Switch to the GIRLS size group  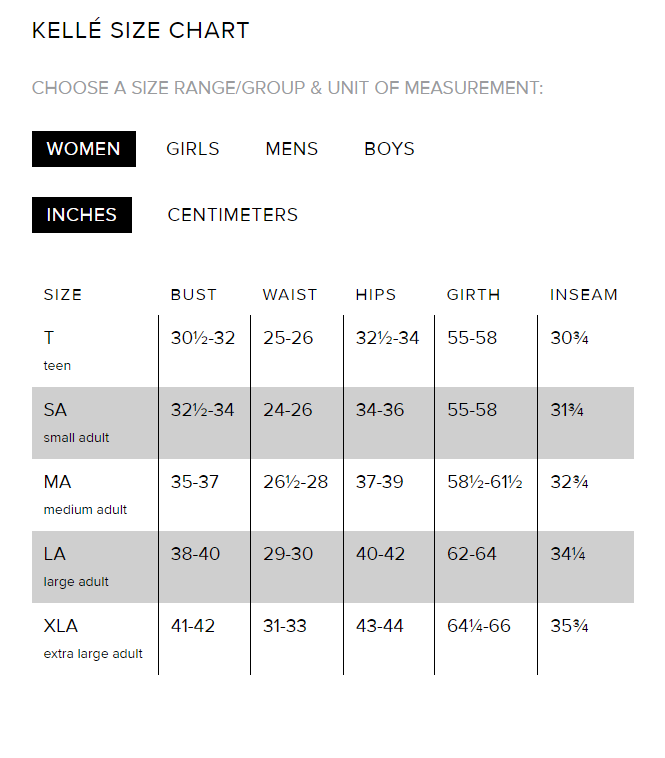click(x=193, y=149)
